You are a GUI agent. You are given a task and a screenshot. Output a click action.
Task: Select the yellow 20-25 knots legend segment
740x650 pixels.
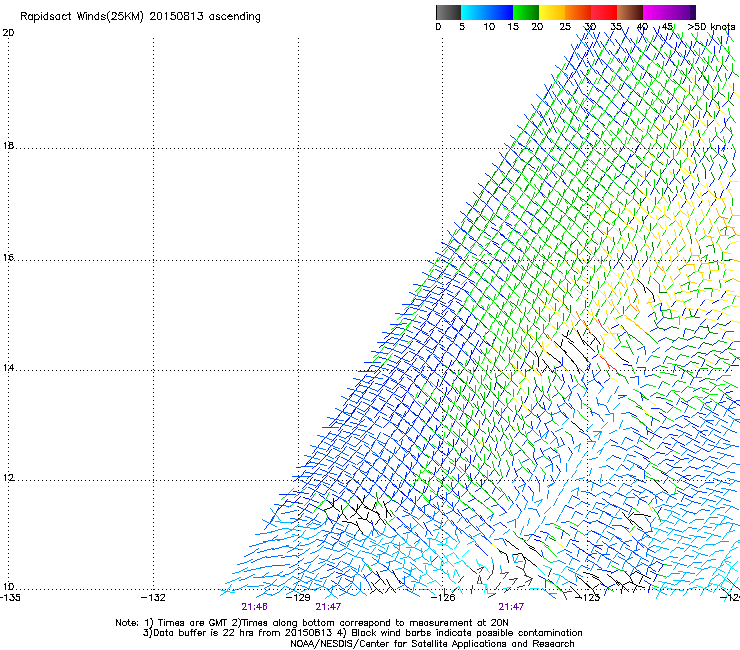552,12
